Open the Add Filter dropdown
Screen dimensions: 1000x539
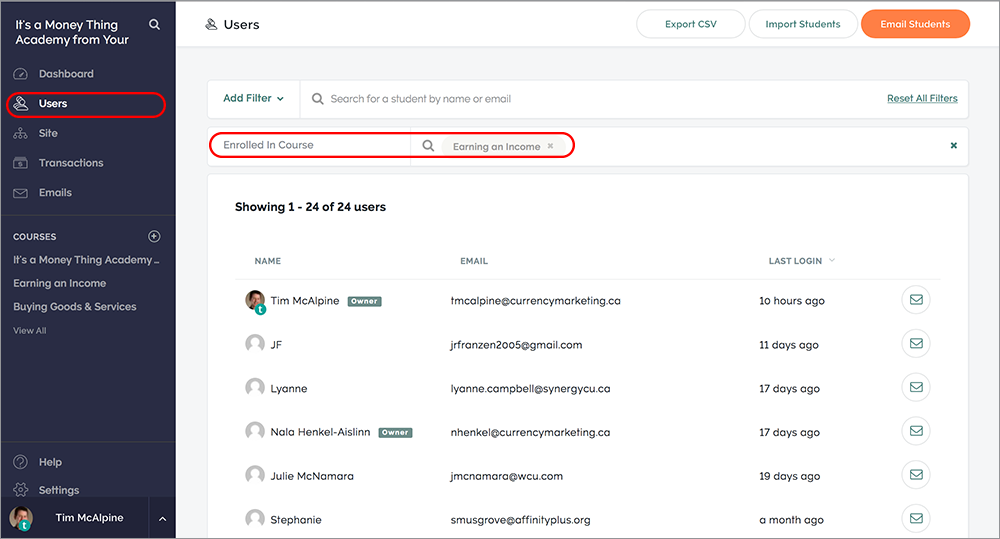253,98
